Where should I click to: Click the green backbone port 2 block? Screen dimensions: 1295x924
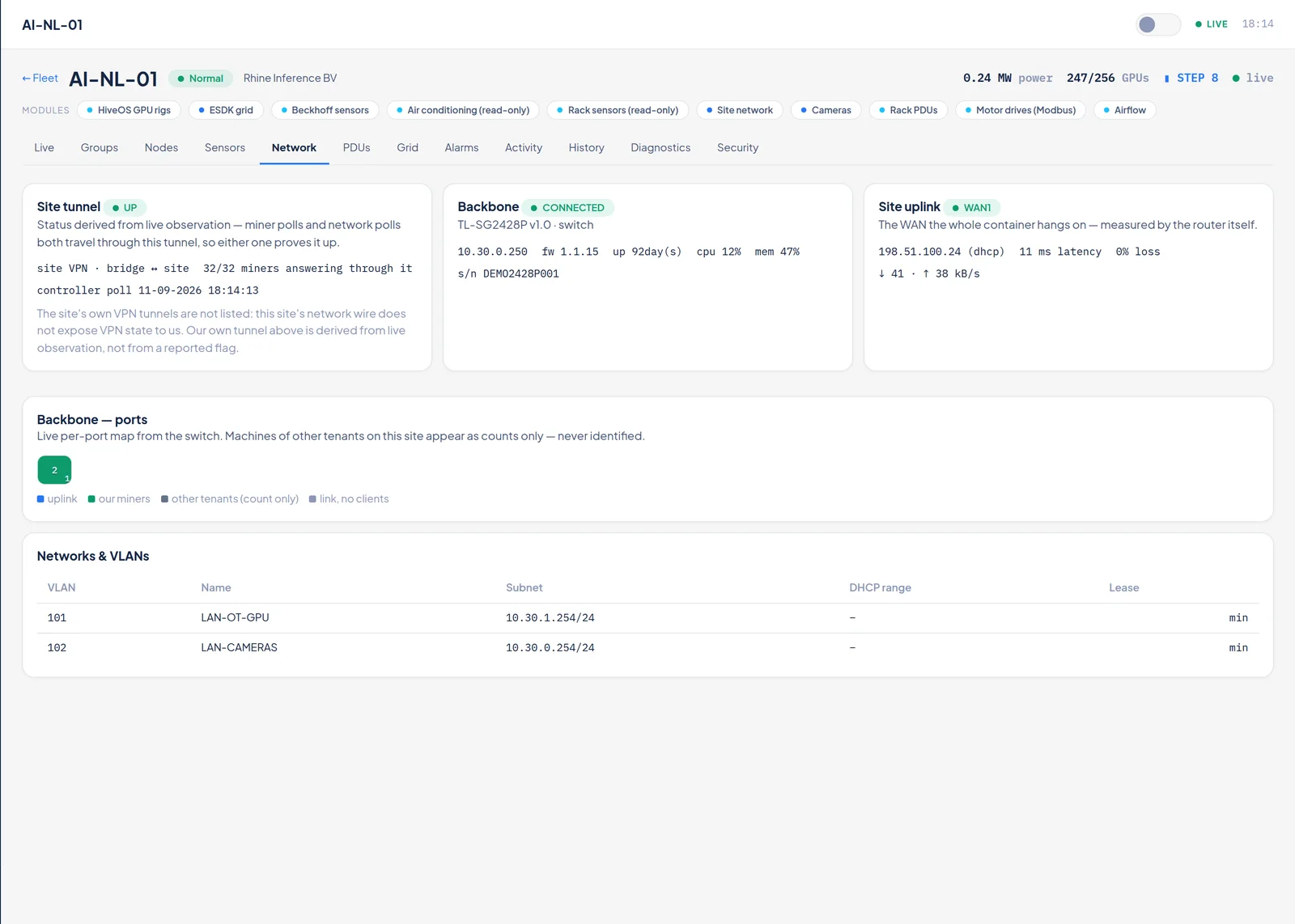click(x=54, y=470)
